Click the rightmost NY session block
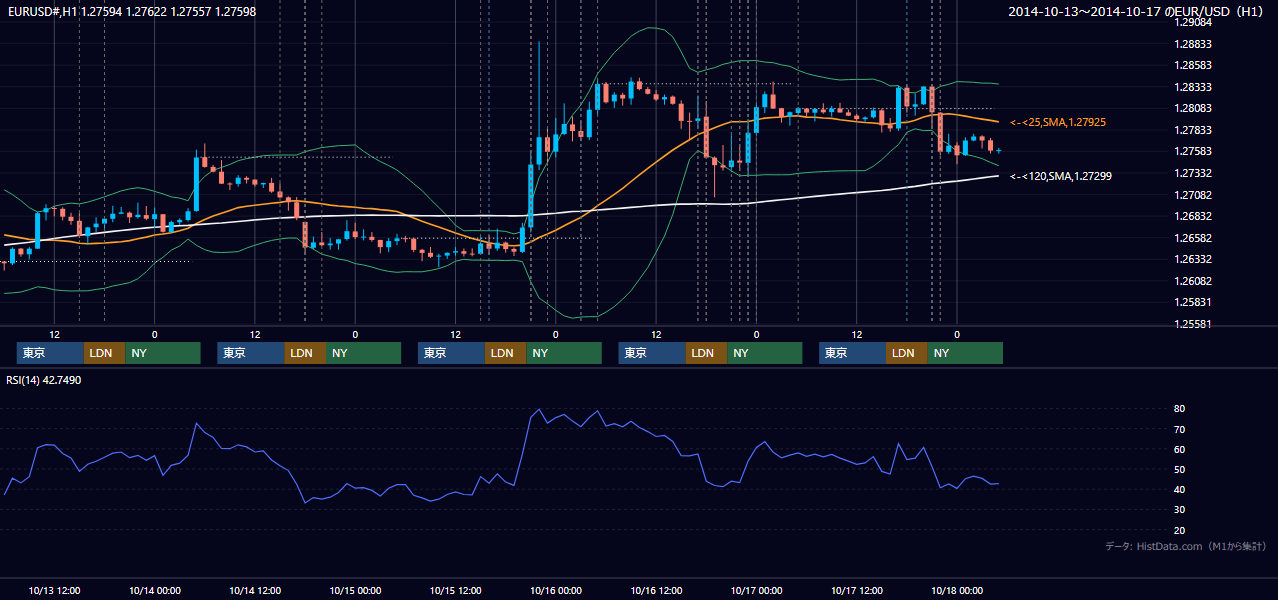The height and width of the screenshot is (600, 1278). tap(965, 353)
